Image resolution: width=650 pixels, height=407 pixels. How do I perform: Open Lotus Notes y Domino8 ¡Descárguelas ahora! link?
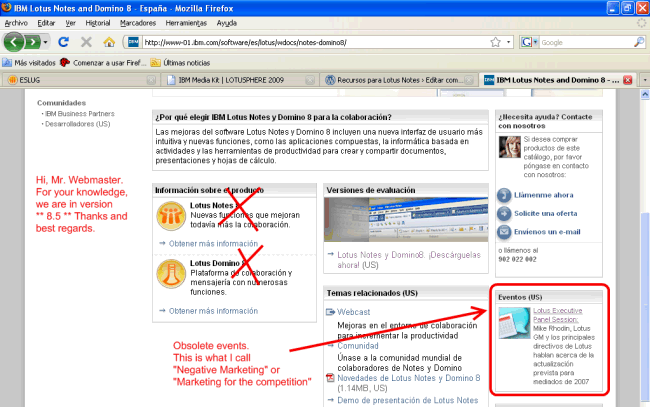coord(409,260)
